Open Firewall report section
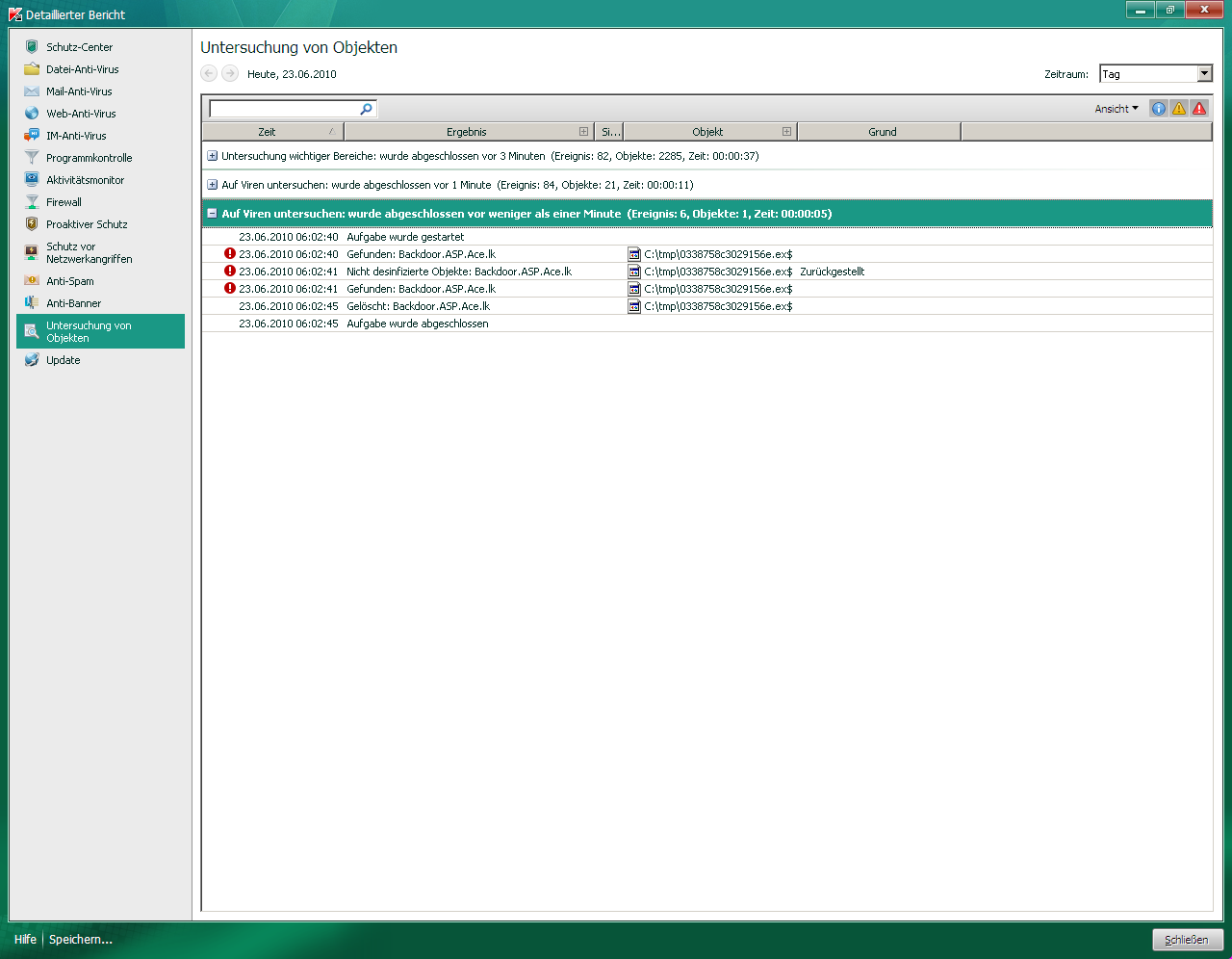 pyautogui.click(x=64, y=202)
